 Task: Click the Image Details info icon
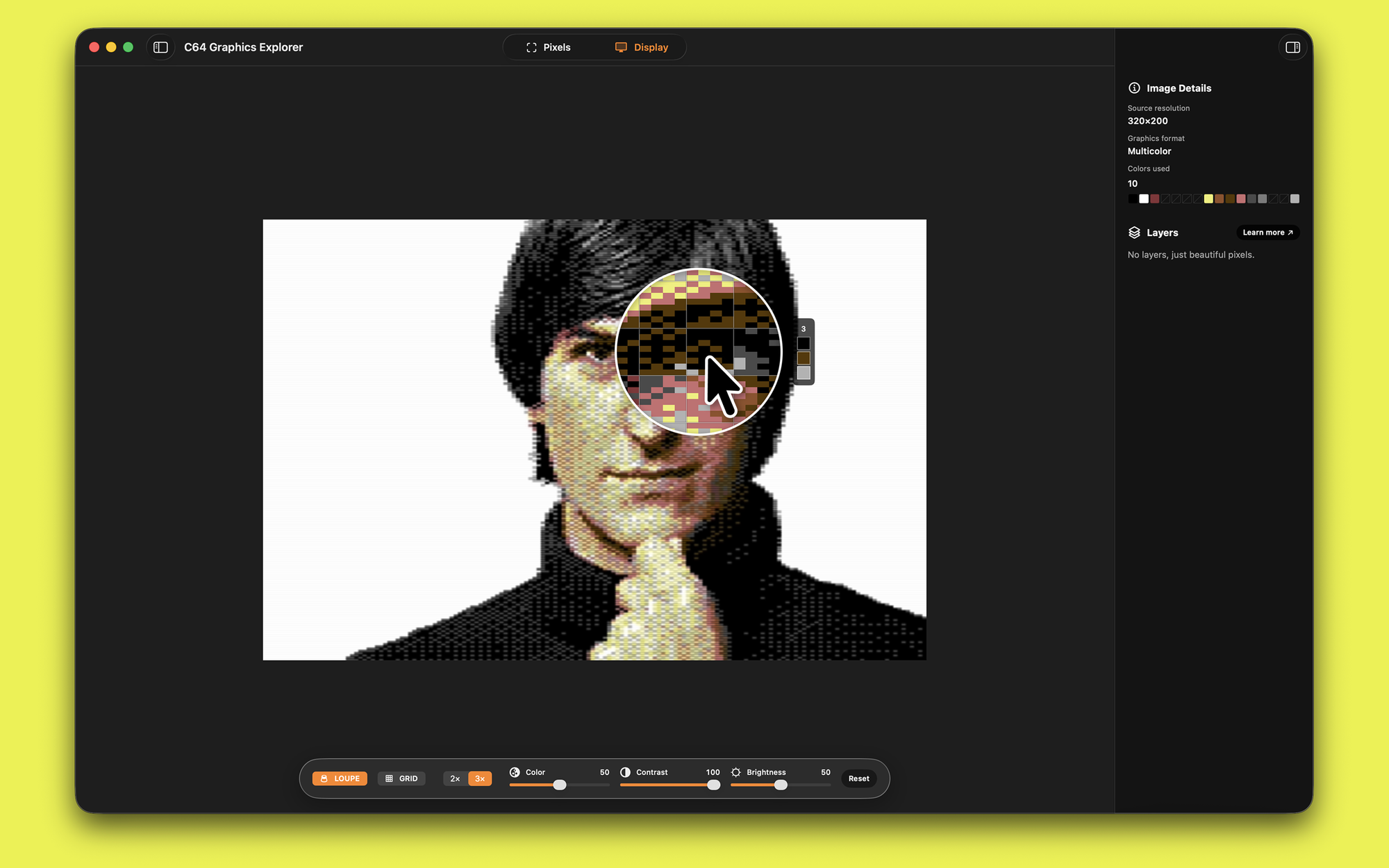[1134, 88]
